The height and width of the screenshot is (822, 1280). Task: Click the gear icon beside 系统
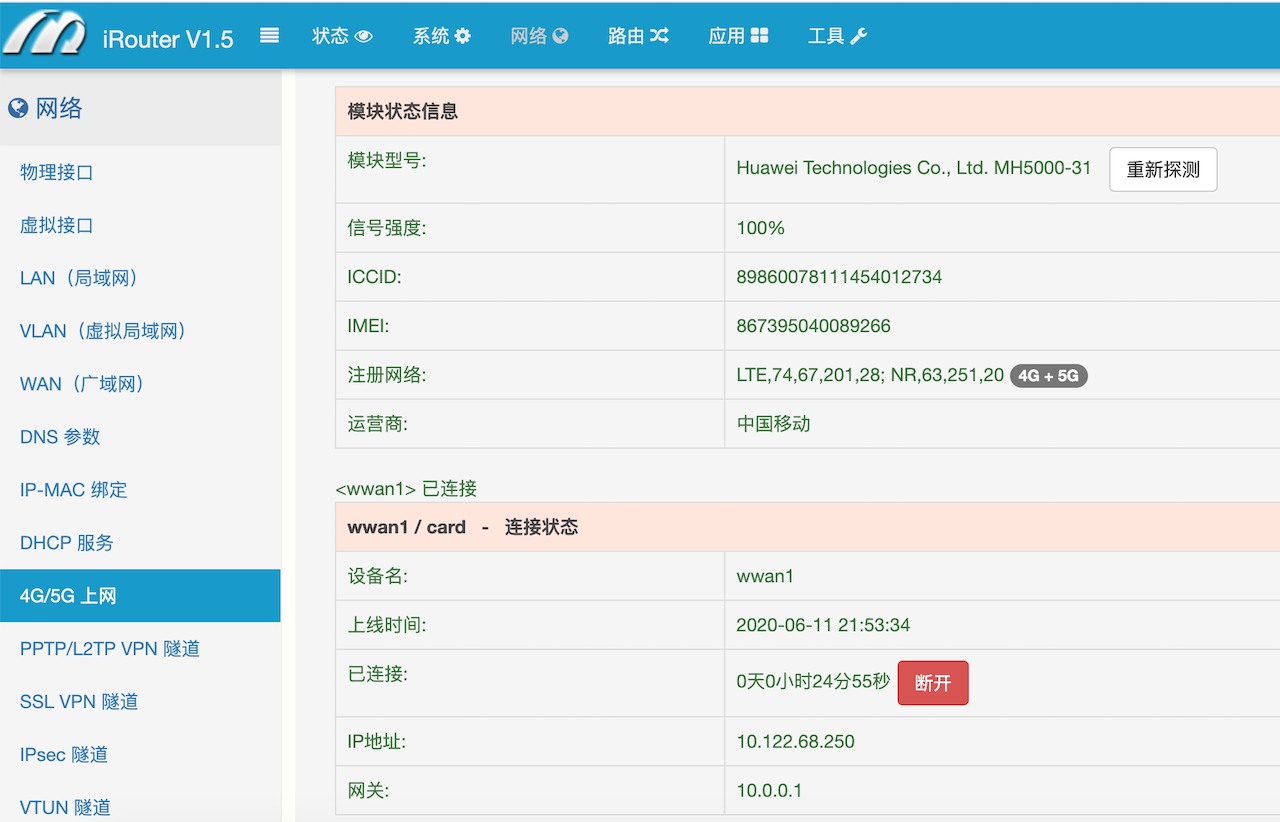462,37
